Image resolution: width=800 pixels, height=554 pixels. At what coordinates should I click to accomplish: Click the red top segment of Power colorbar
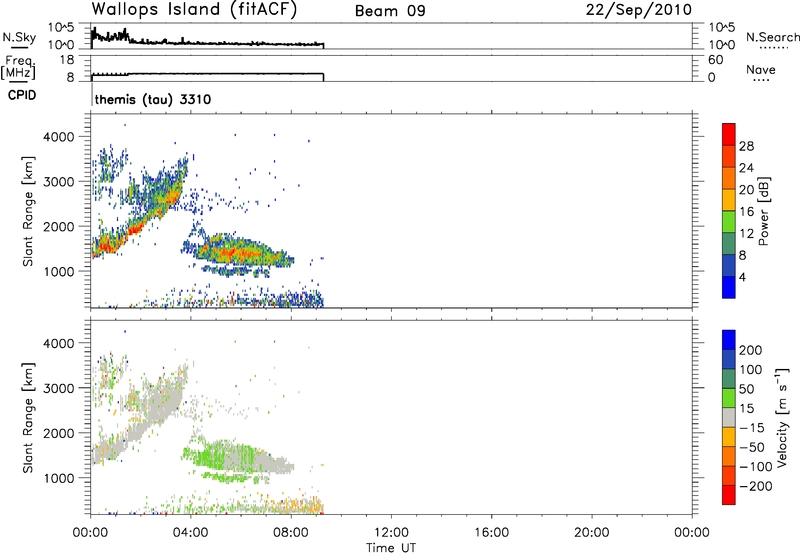(x=729, y=134)
